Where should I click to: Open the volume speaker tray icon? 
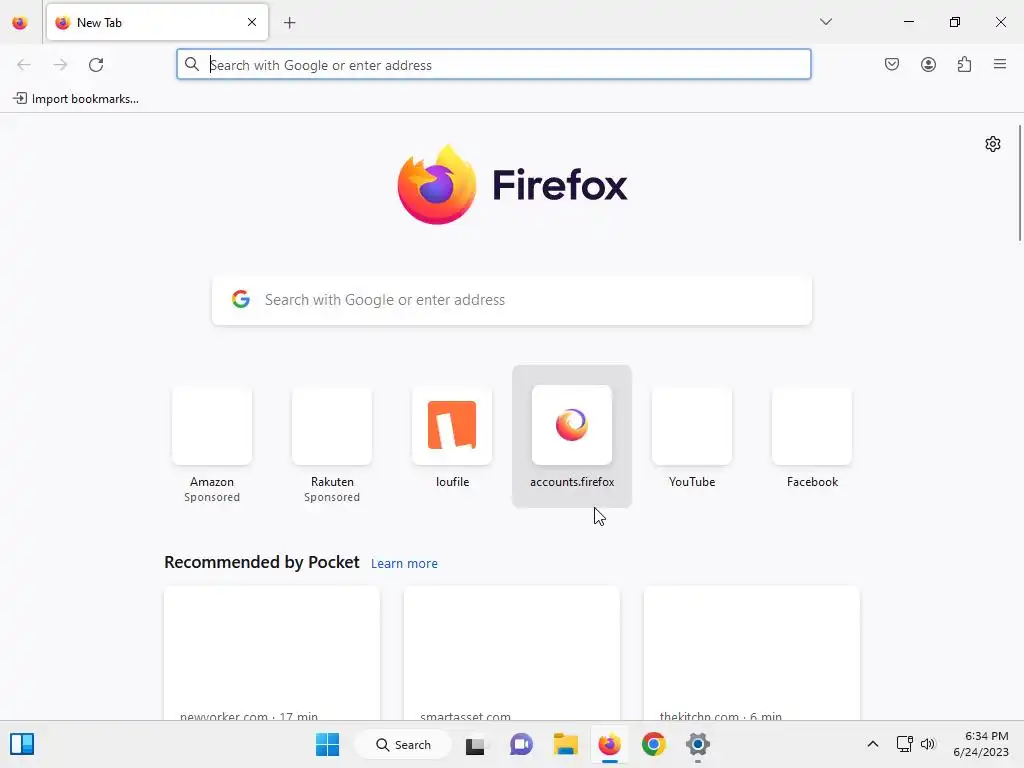(x=928, y=744)
